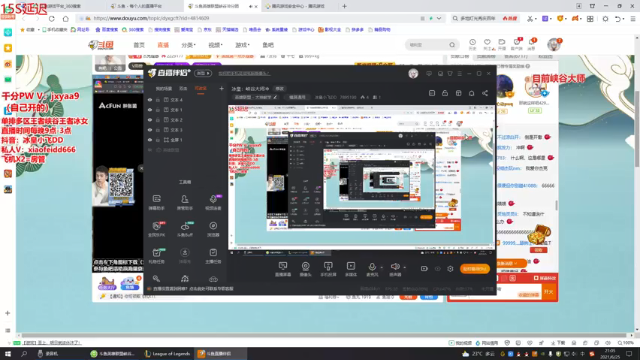Hide the 文本 1 source layer

click(x=150, y=110)
